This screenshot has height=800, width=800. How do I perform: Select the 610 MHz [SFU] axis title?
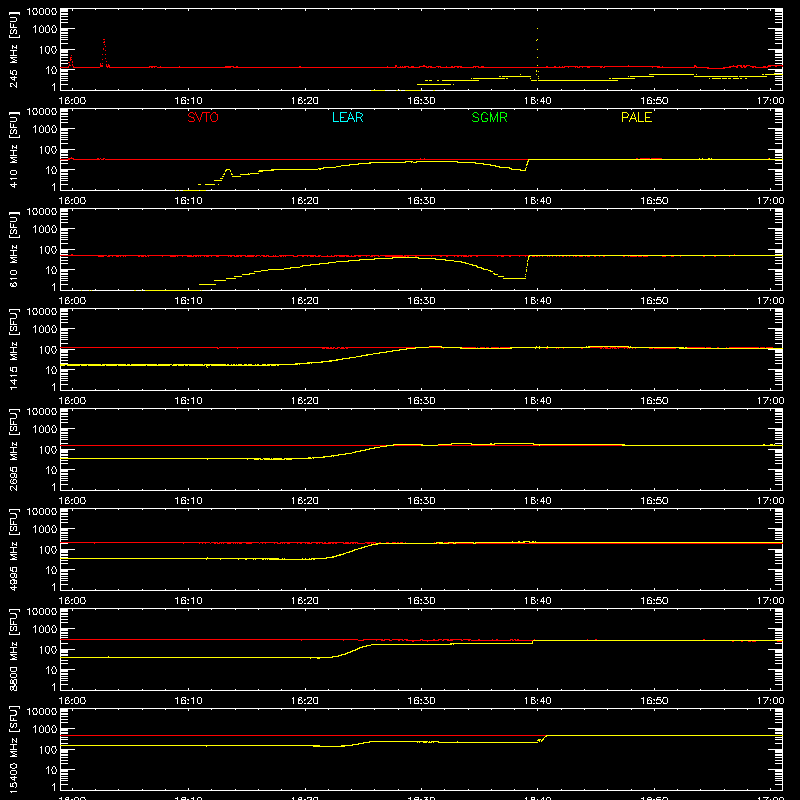14,249
